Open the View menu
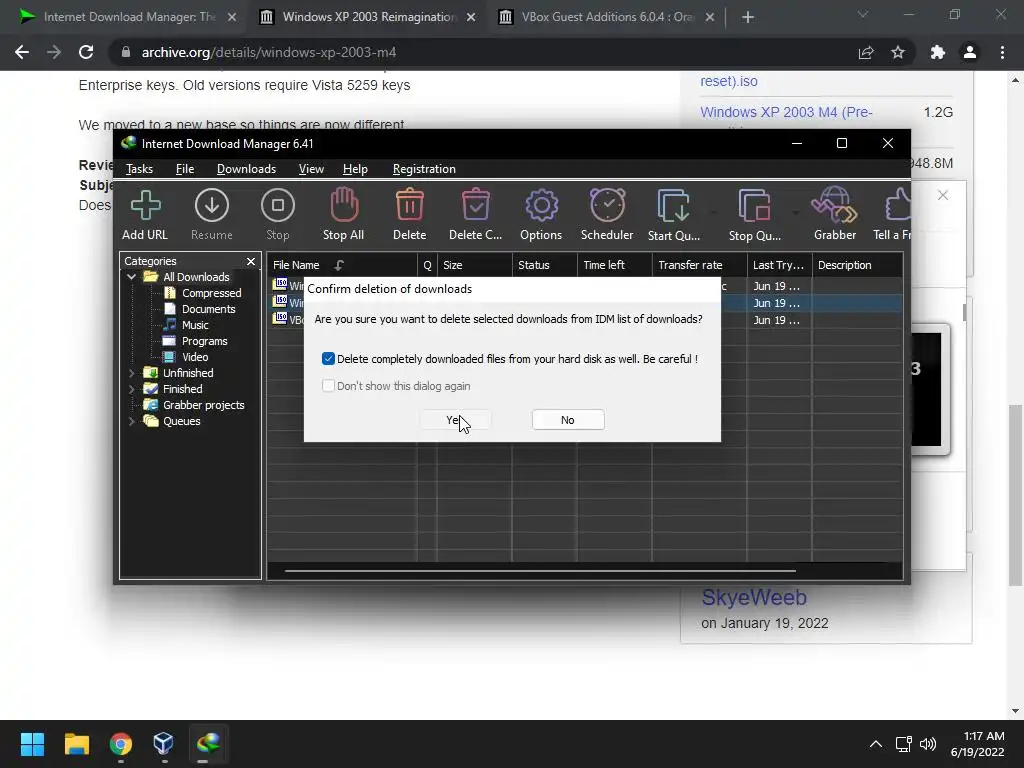This screenshot has width=1024, height=768. tap(311, 168)
